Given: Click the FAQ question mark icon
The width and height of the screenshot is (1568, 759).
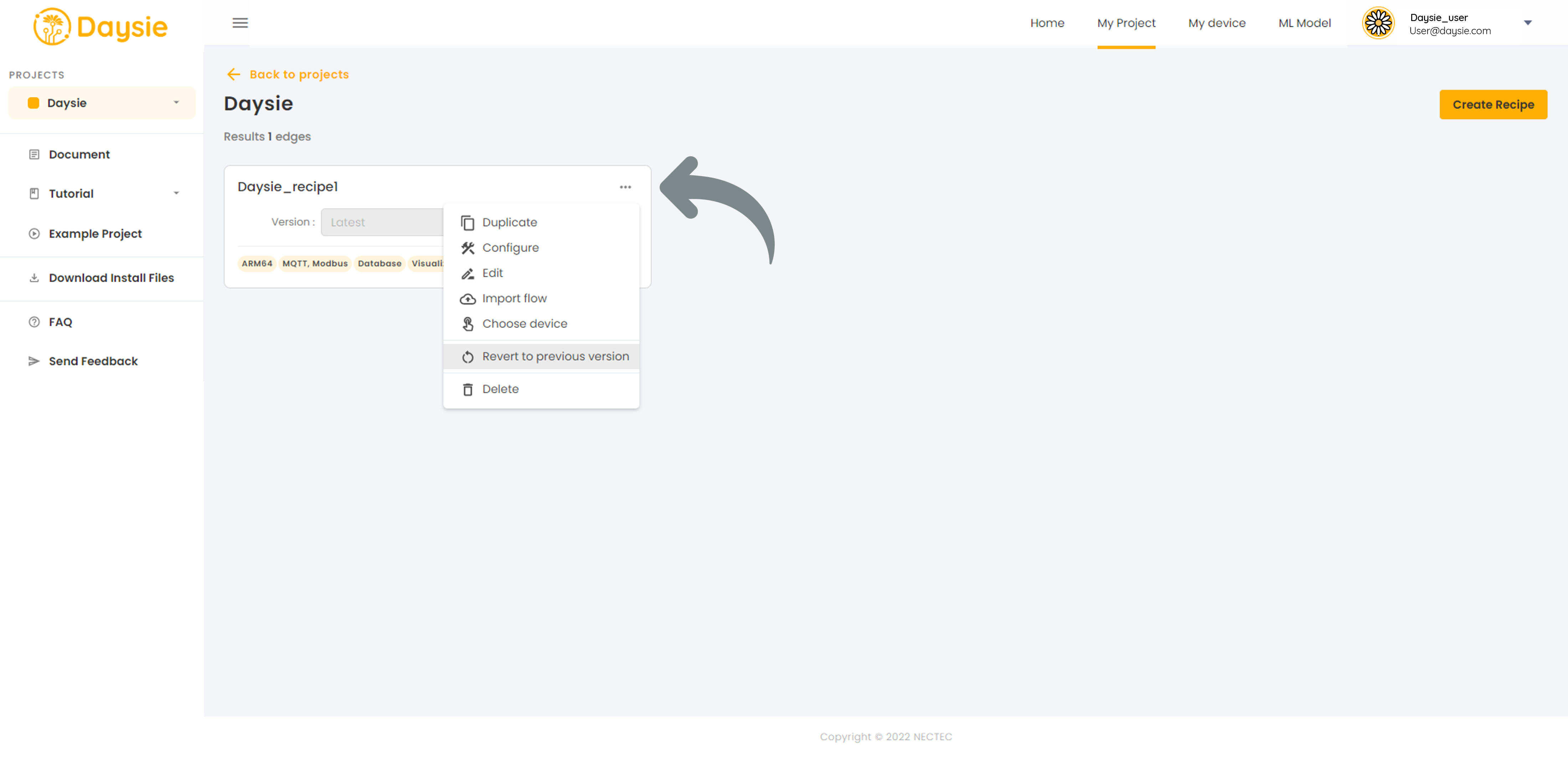Looking at the screenshot, I should click(x=34, y=322).
